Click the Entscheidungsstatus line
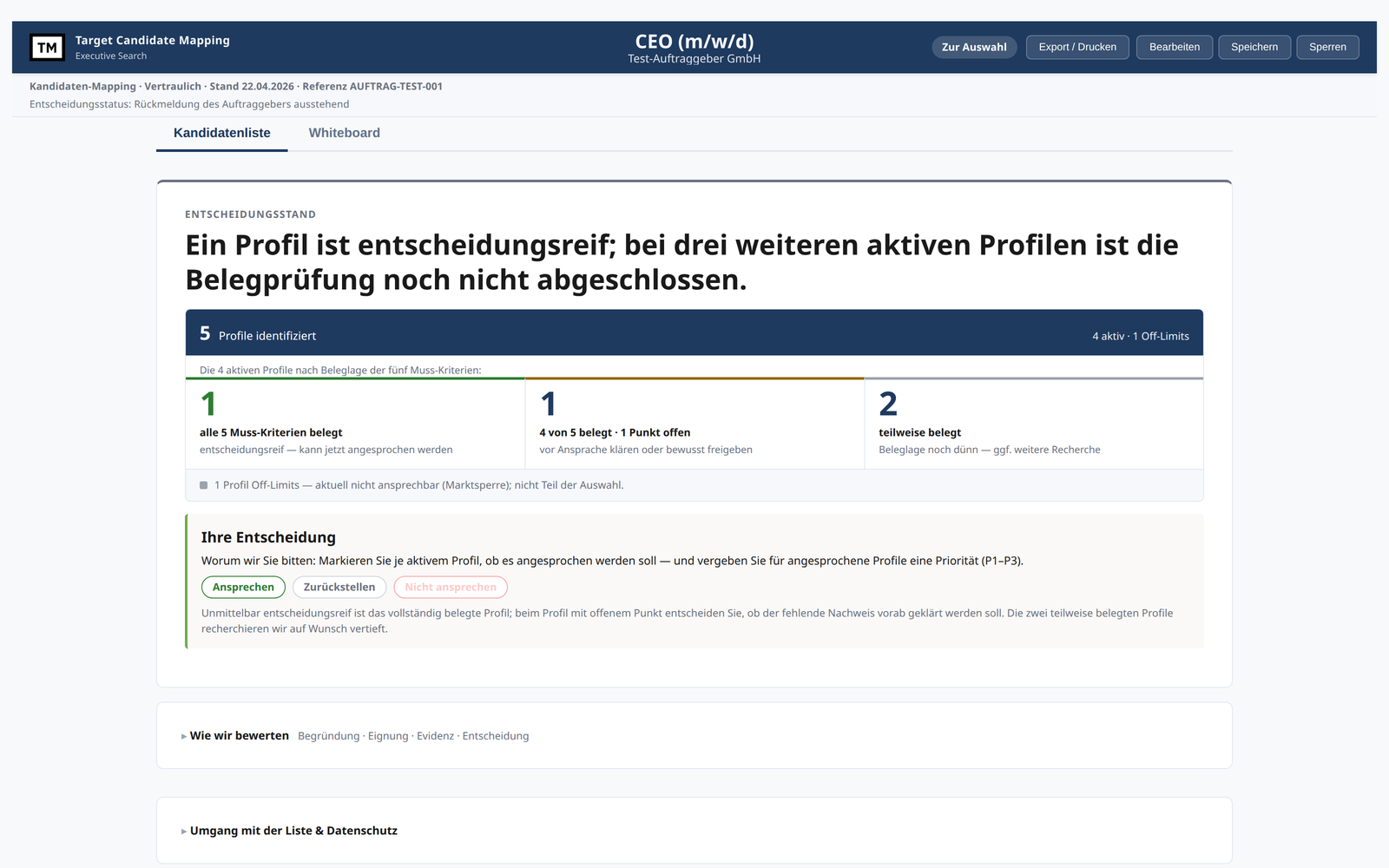The image size is (1389, 868). click(189, 104)
